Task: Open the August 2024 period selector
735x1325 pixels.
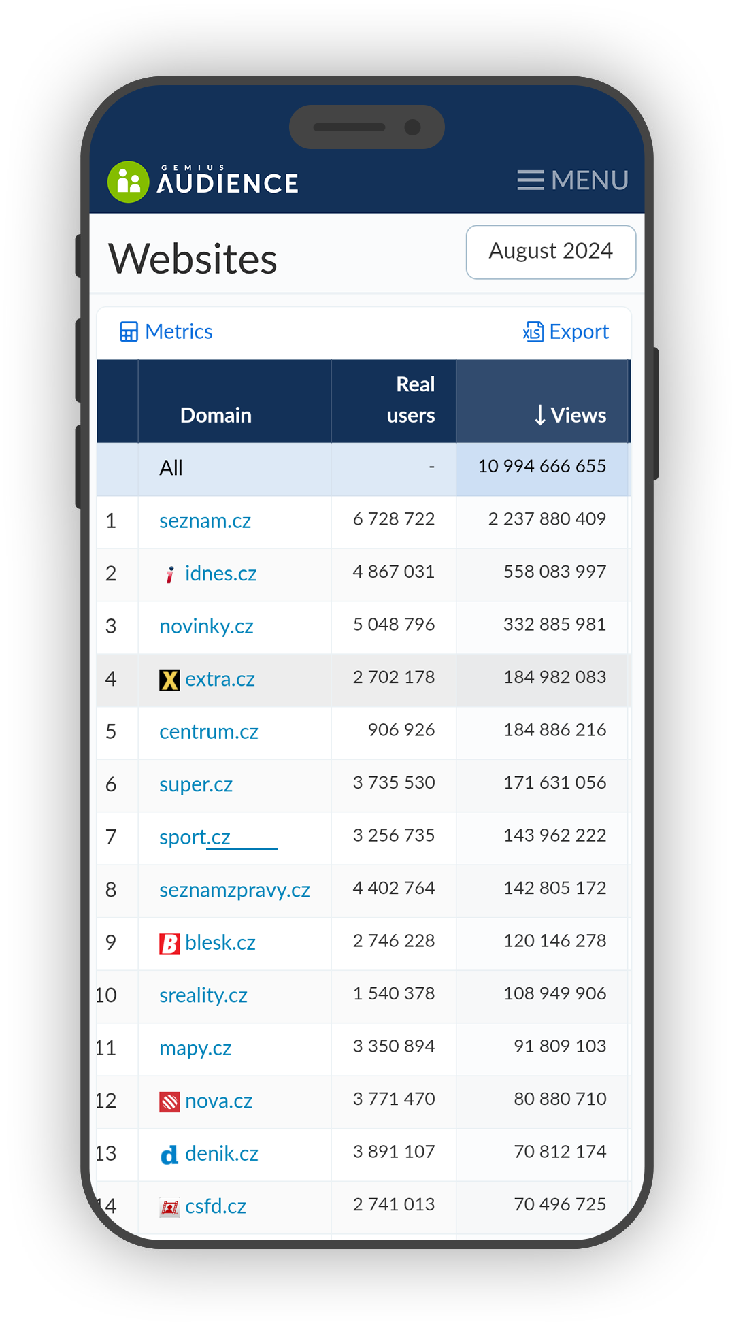Action: point(551,252)
